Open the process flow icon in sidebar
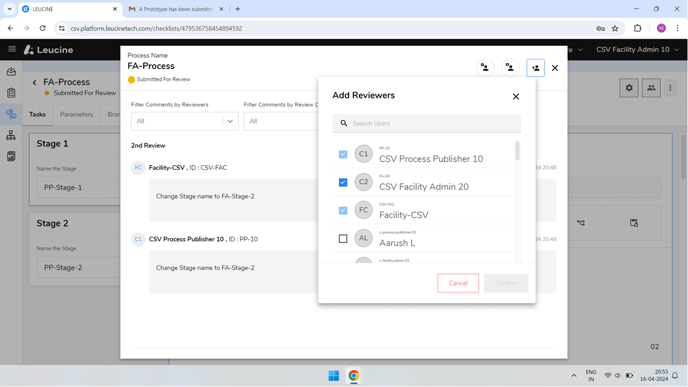Viewport: 688px width, 387px height. tap(11, 114)
